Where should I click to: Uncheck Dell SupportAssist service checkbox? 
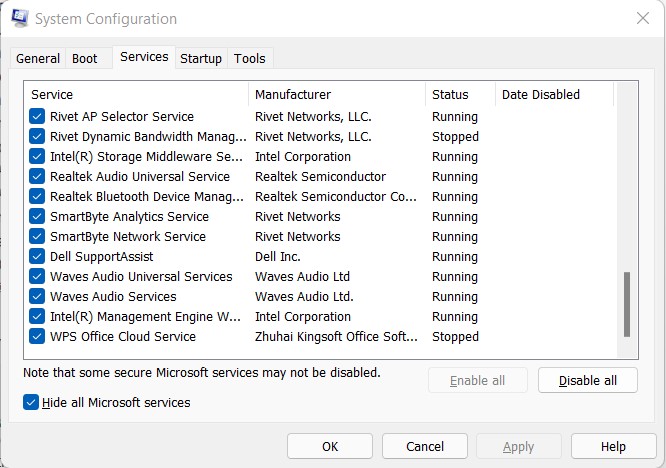[x=37, y=257]
